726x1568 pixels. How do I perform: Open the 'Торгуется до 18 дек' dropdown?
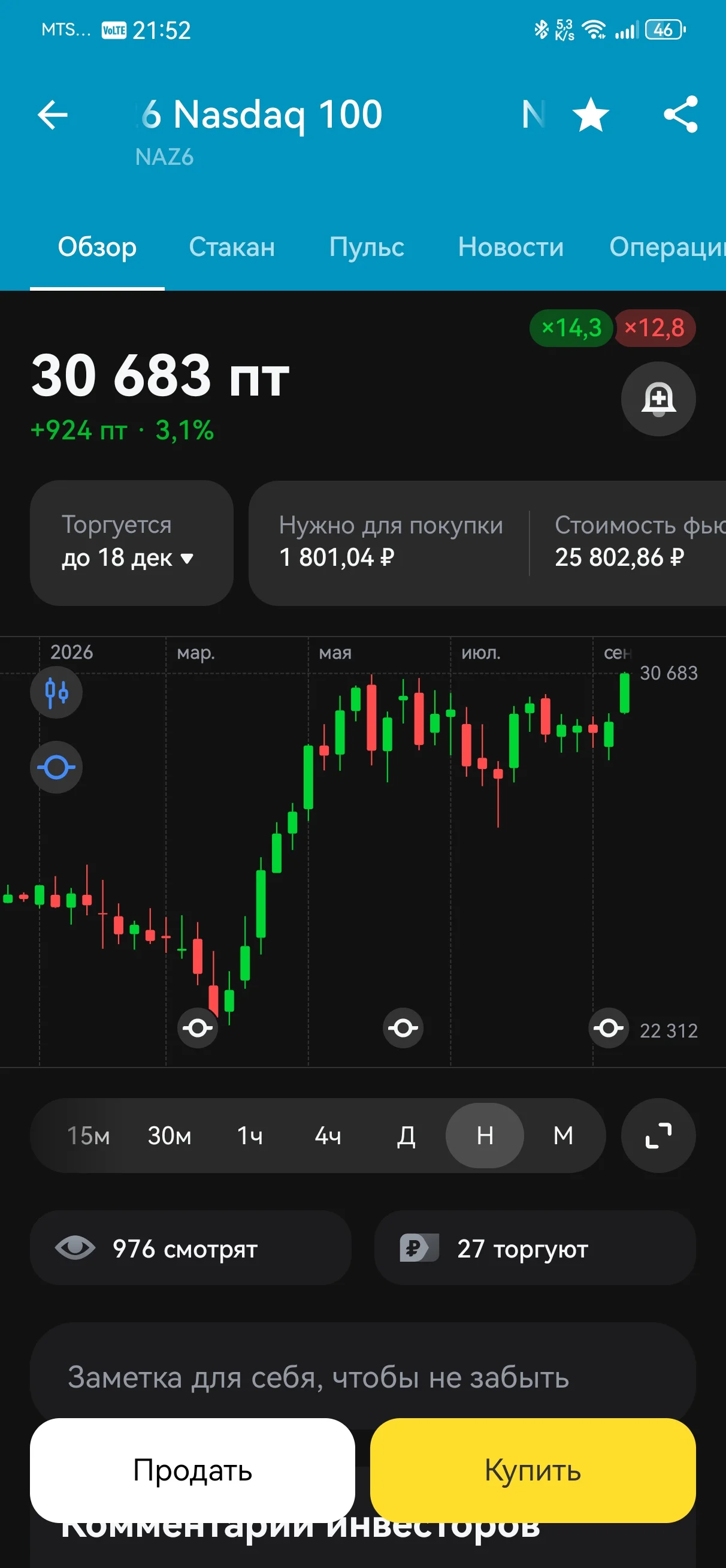[131, 542]
